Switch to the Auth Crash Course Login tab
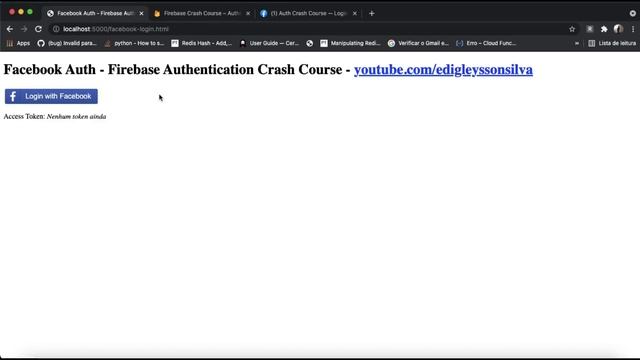 309,13
